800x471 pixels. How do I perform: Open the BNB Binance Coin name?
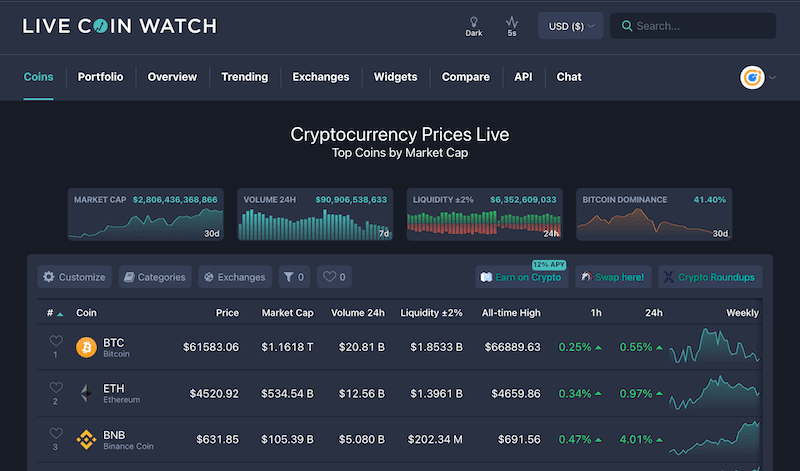pyautogui.click(x=128, y=440)
